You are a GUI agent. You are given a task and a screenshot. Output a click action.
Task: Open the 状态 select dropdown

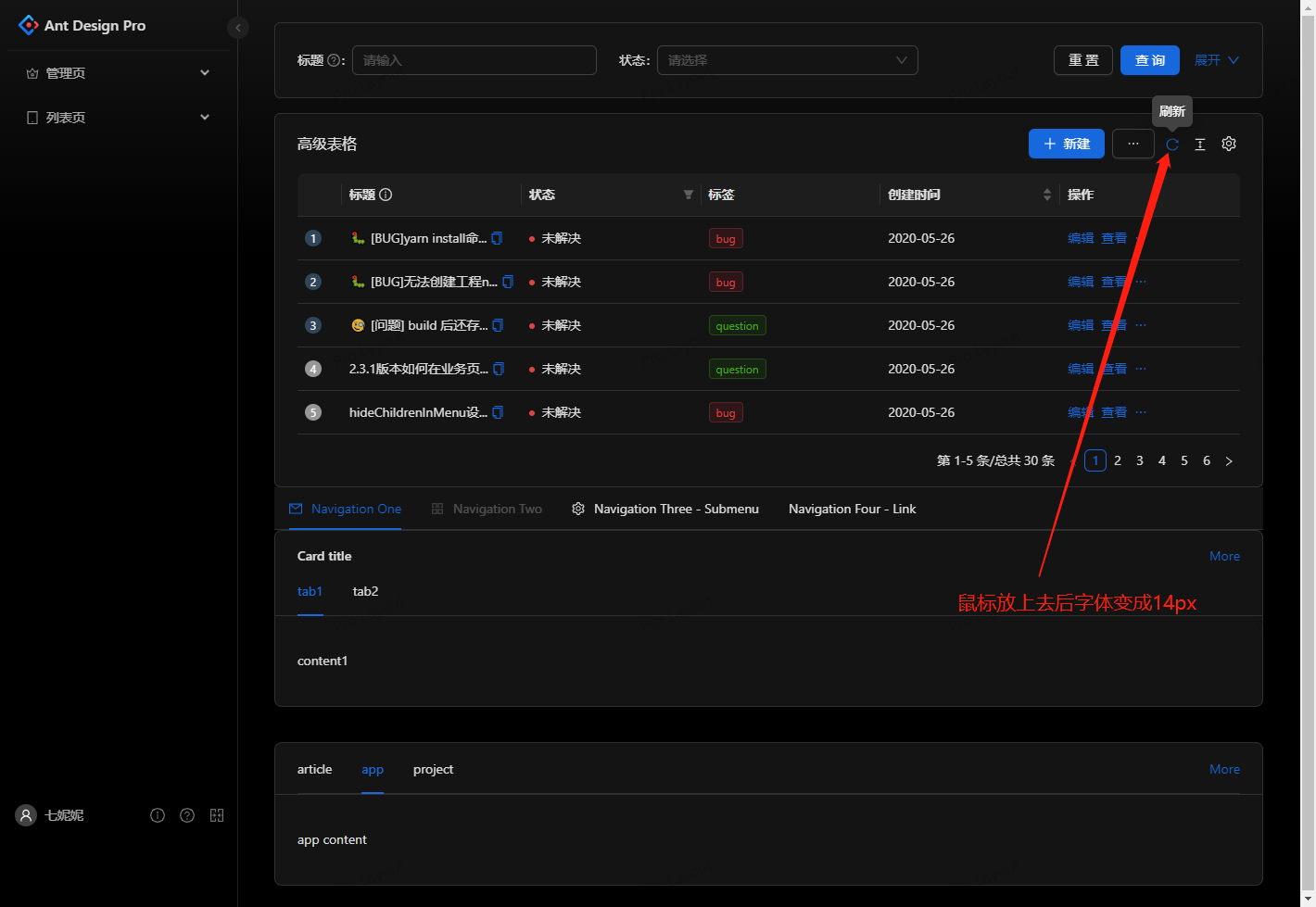tap(788, 60)
